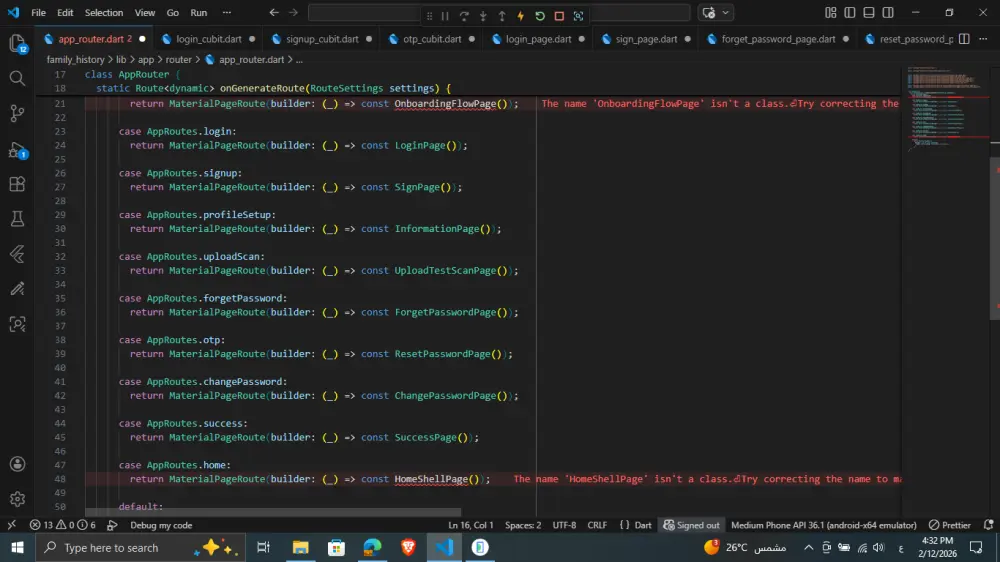The image size is (1000, 562).
Task: Open the widget inspector debug icon
Action: point(578,16)
